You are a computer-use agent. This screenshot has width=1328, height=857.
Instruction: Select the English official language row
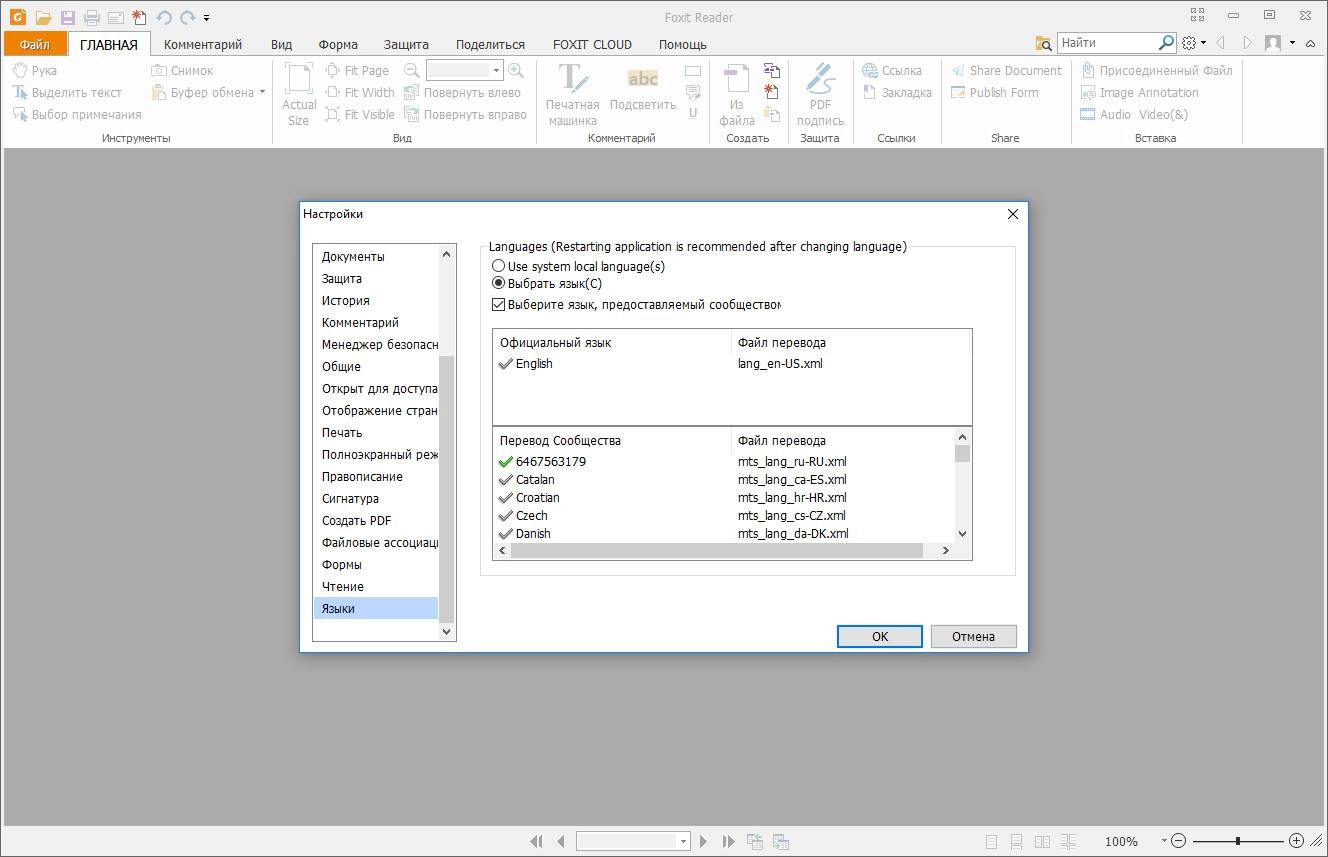click(732, 364)
